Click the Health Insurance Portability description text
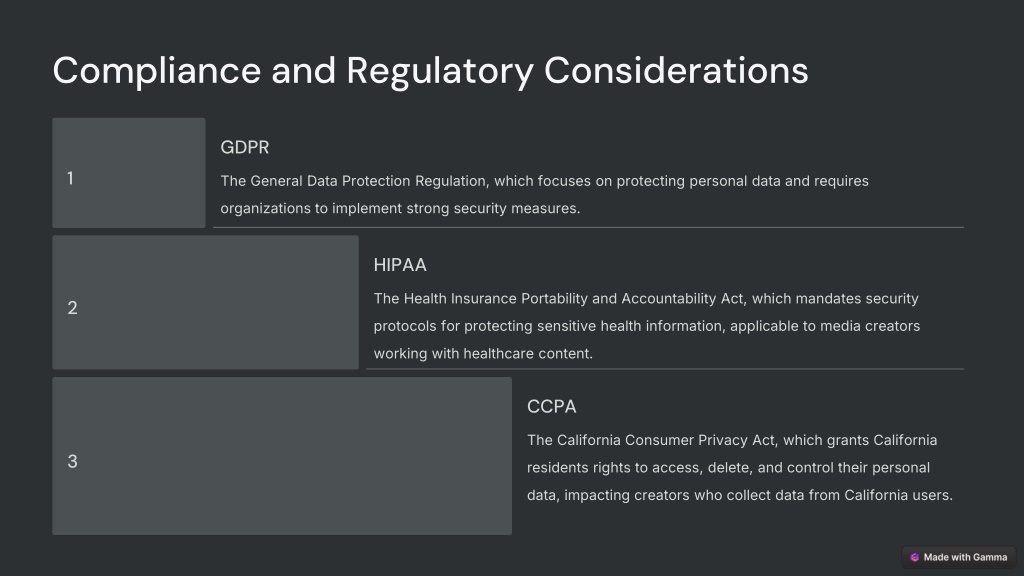This screenshot has width=1024, height=576. [x=647, y=326]
